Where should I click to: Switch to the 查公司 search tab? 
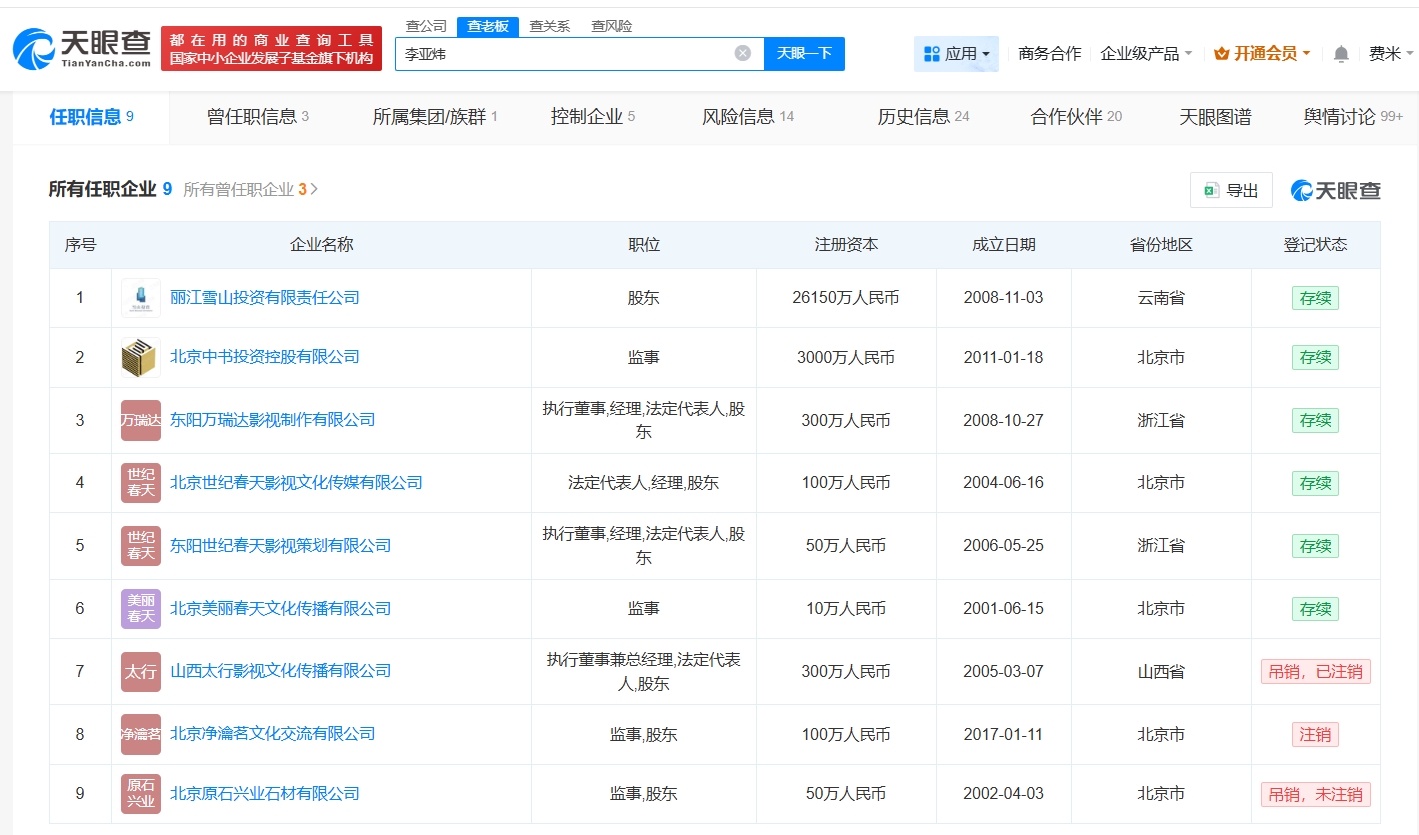pyautogui.click(x=426, y=26)
